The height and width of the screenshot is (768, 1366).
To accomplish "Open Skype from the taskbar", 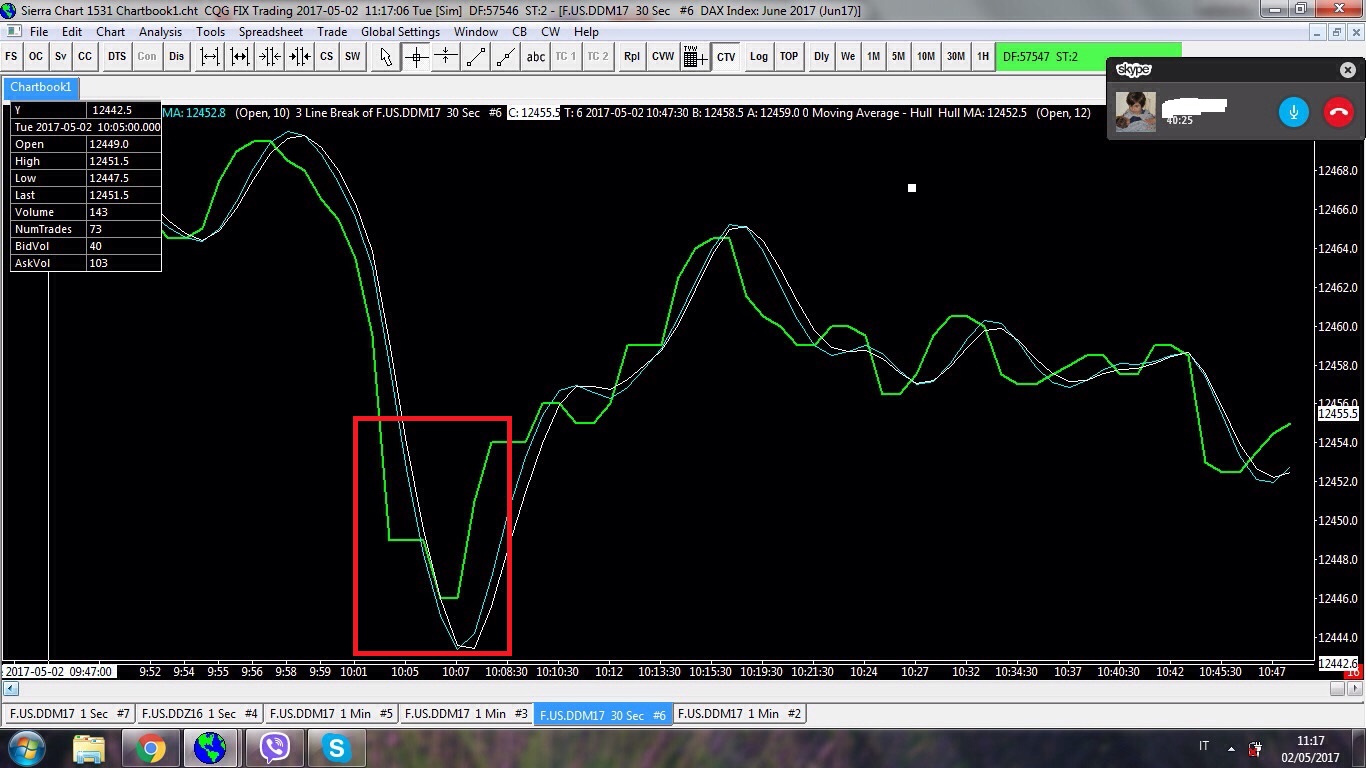I will pyautogui.click(x=336, y=748).
